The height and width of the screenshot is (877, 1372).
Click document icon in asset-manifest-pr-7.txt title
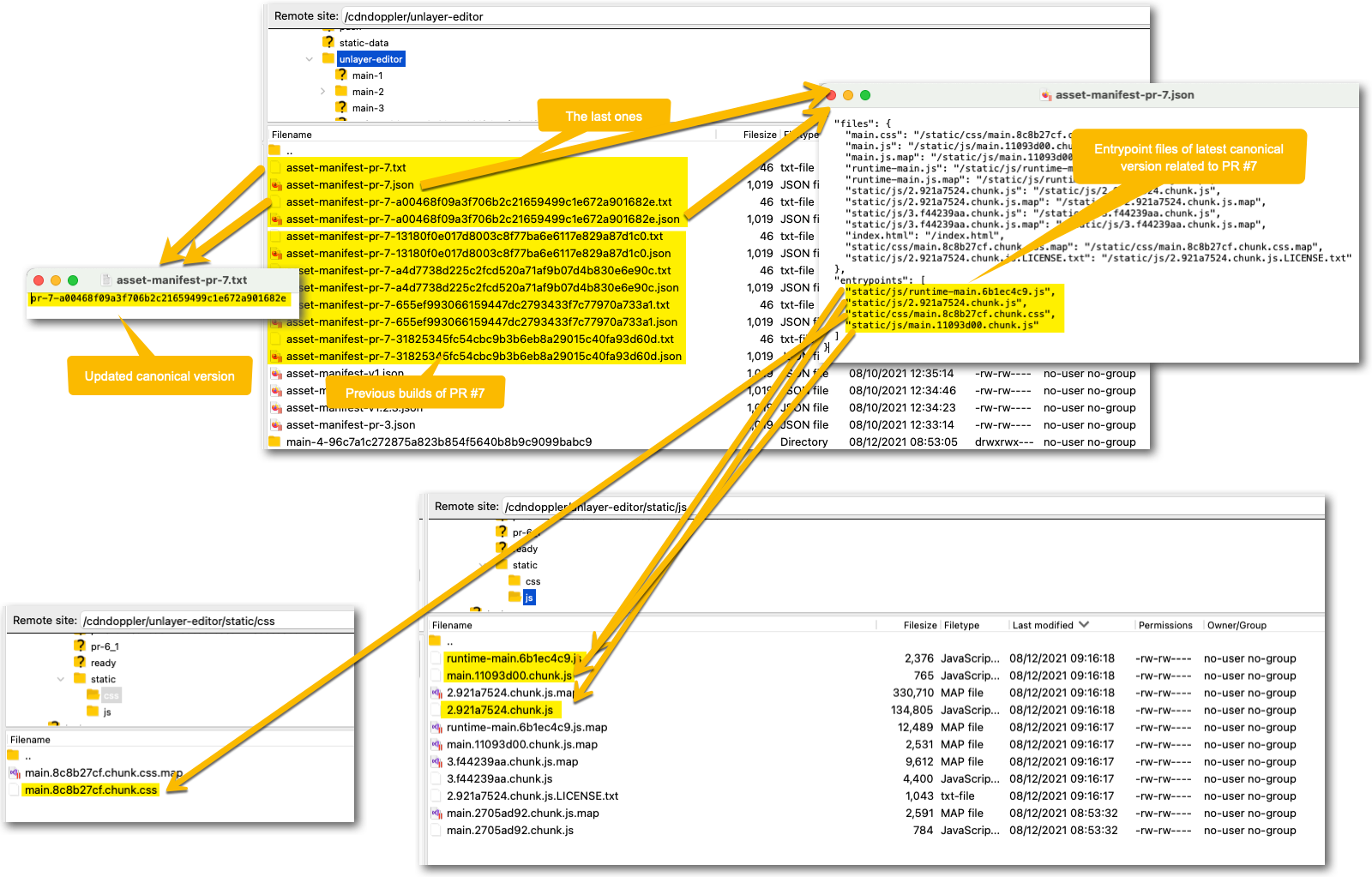[x=107, y=279]
